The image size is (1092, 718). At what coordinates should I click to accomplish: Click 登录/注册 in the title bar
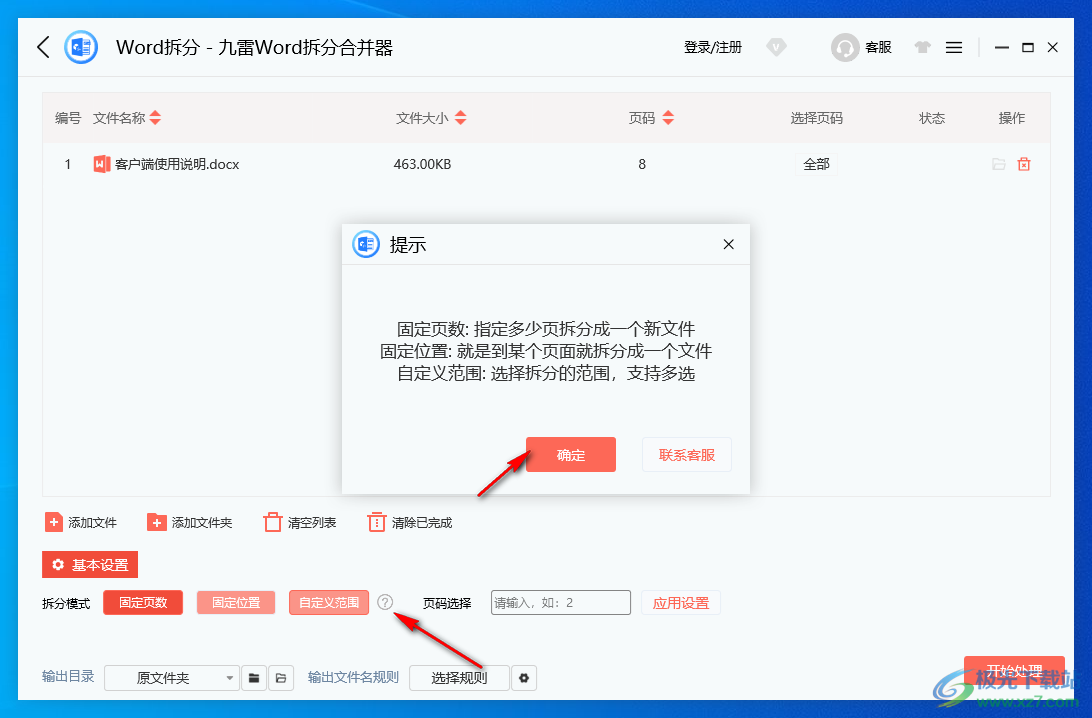(712, 46)
